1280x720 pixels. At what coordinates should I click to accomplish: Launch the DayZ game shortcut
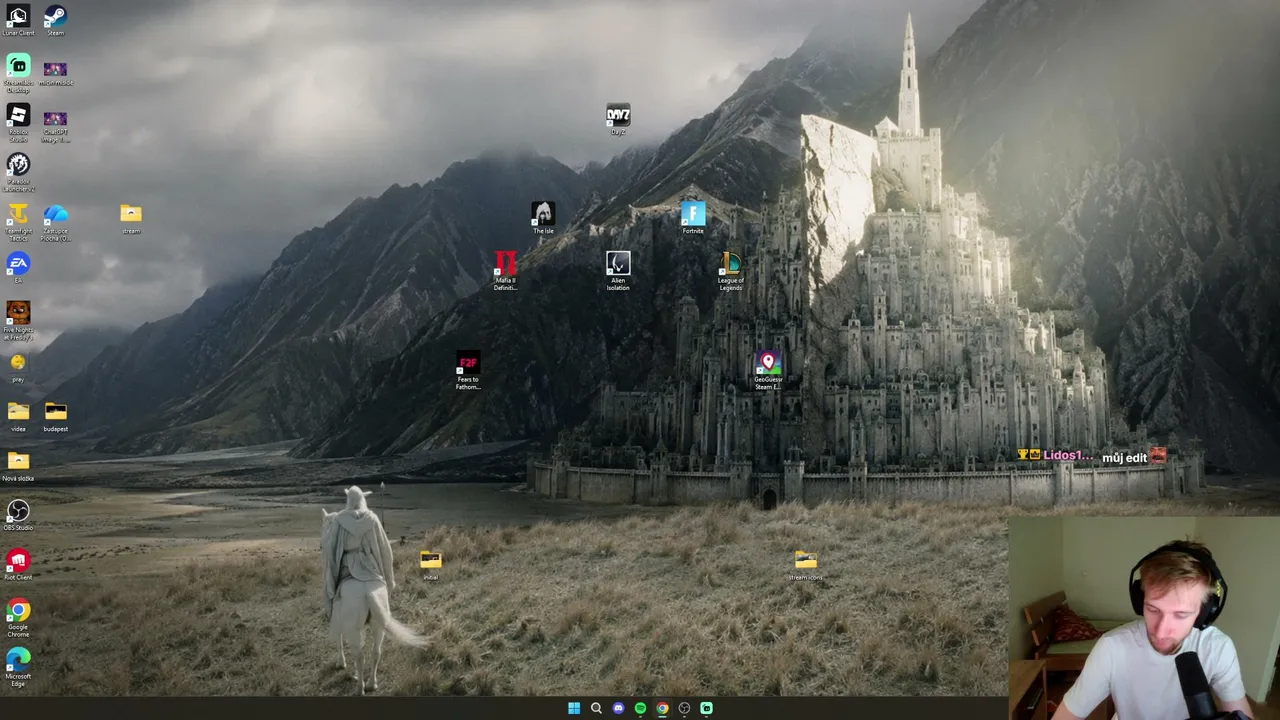618,119
